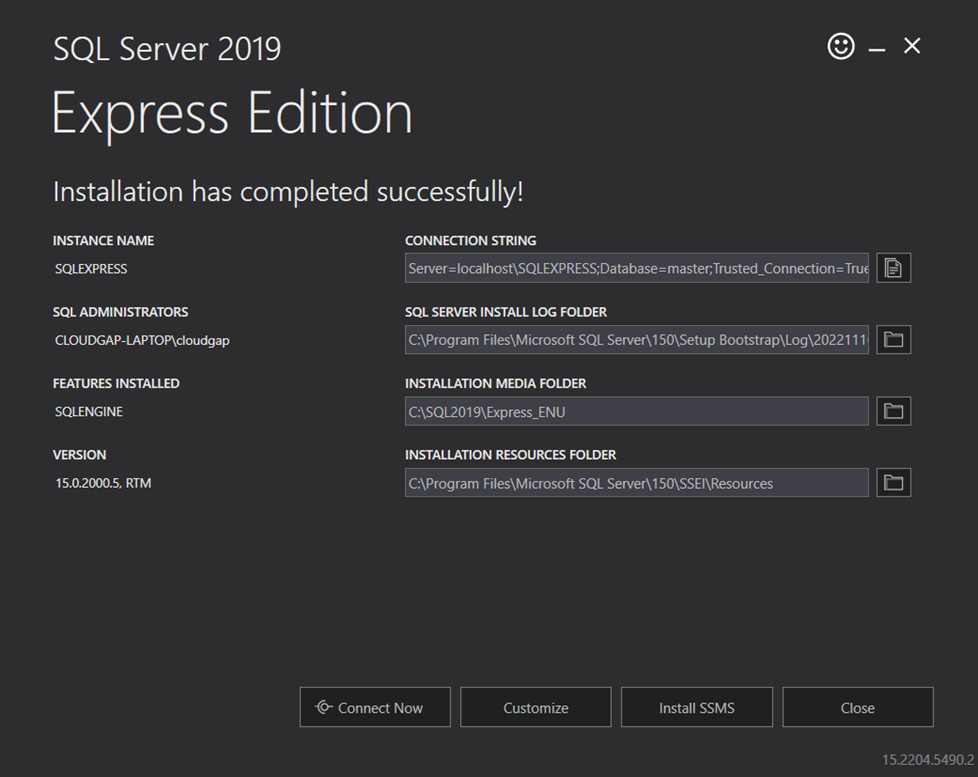Click the installer build number 15.2204.5490.2

point(927,760)
